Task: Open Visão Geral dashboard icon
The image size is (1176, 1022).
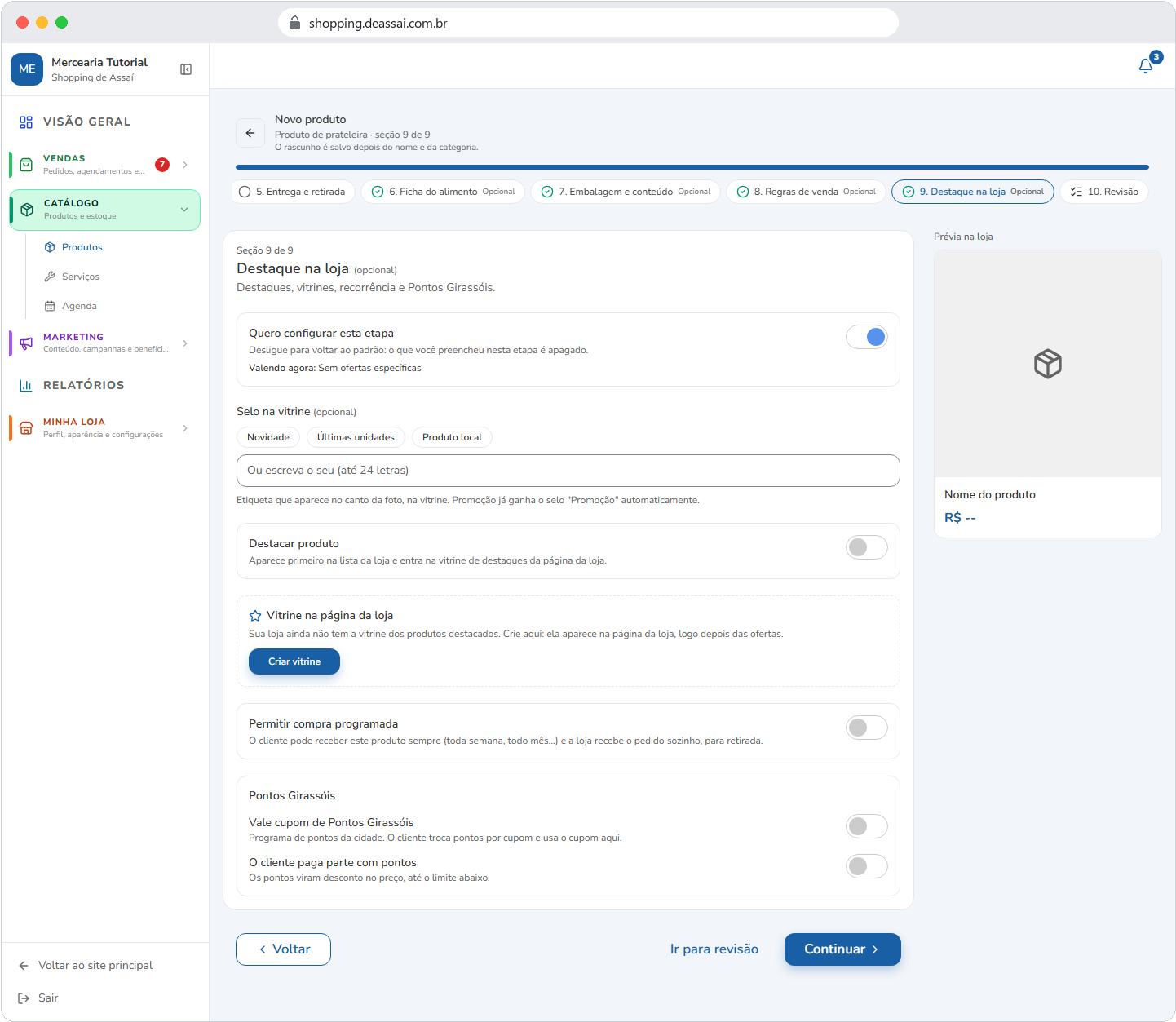Action: point(26,122)
